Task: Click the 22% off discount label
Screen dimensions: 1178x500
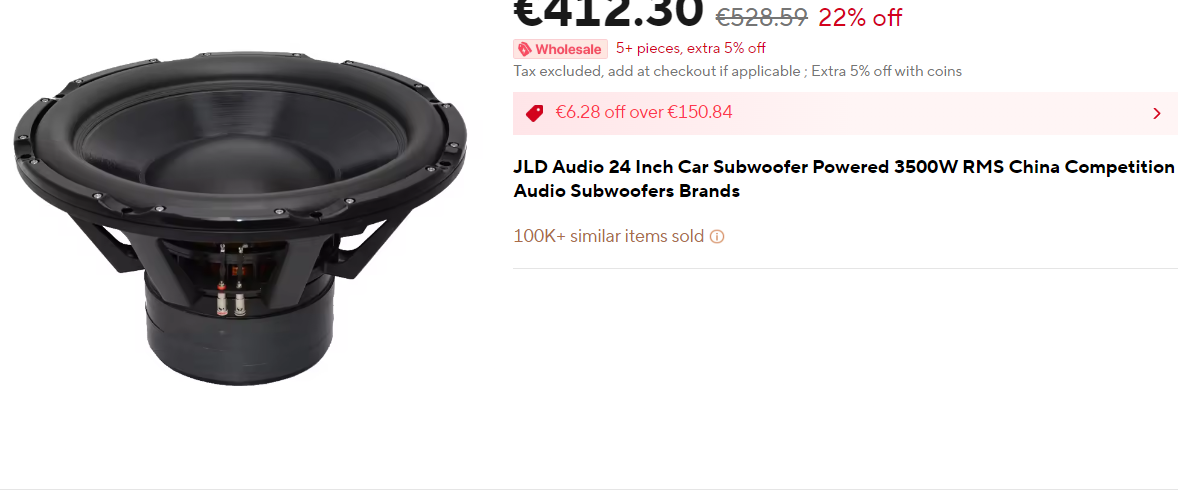Action: (x=860, y=17)
